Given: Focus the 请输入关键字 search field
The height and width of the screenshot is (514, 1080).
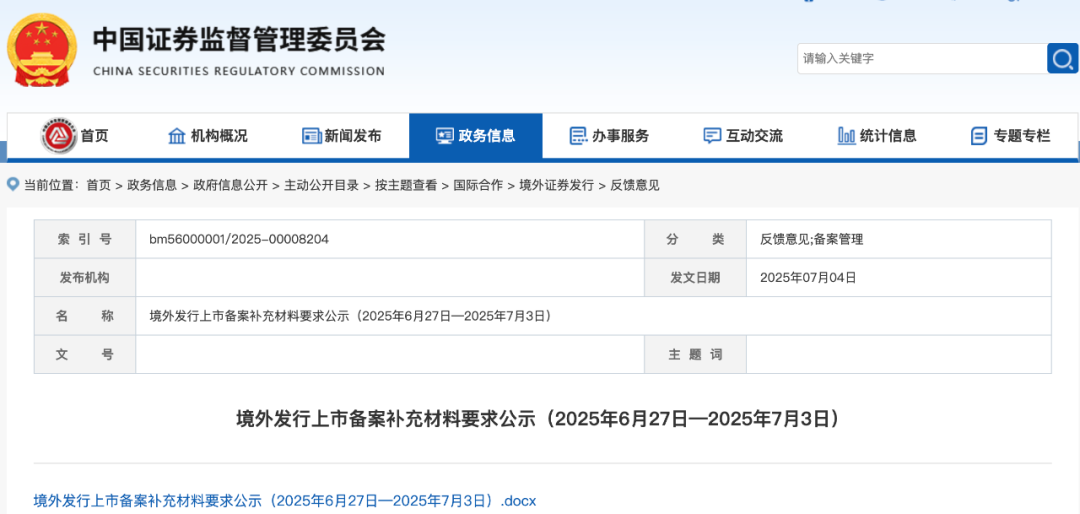Looking at the screenshot, I should [x=922, y=59].
